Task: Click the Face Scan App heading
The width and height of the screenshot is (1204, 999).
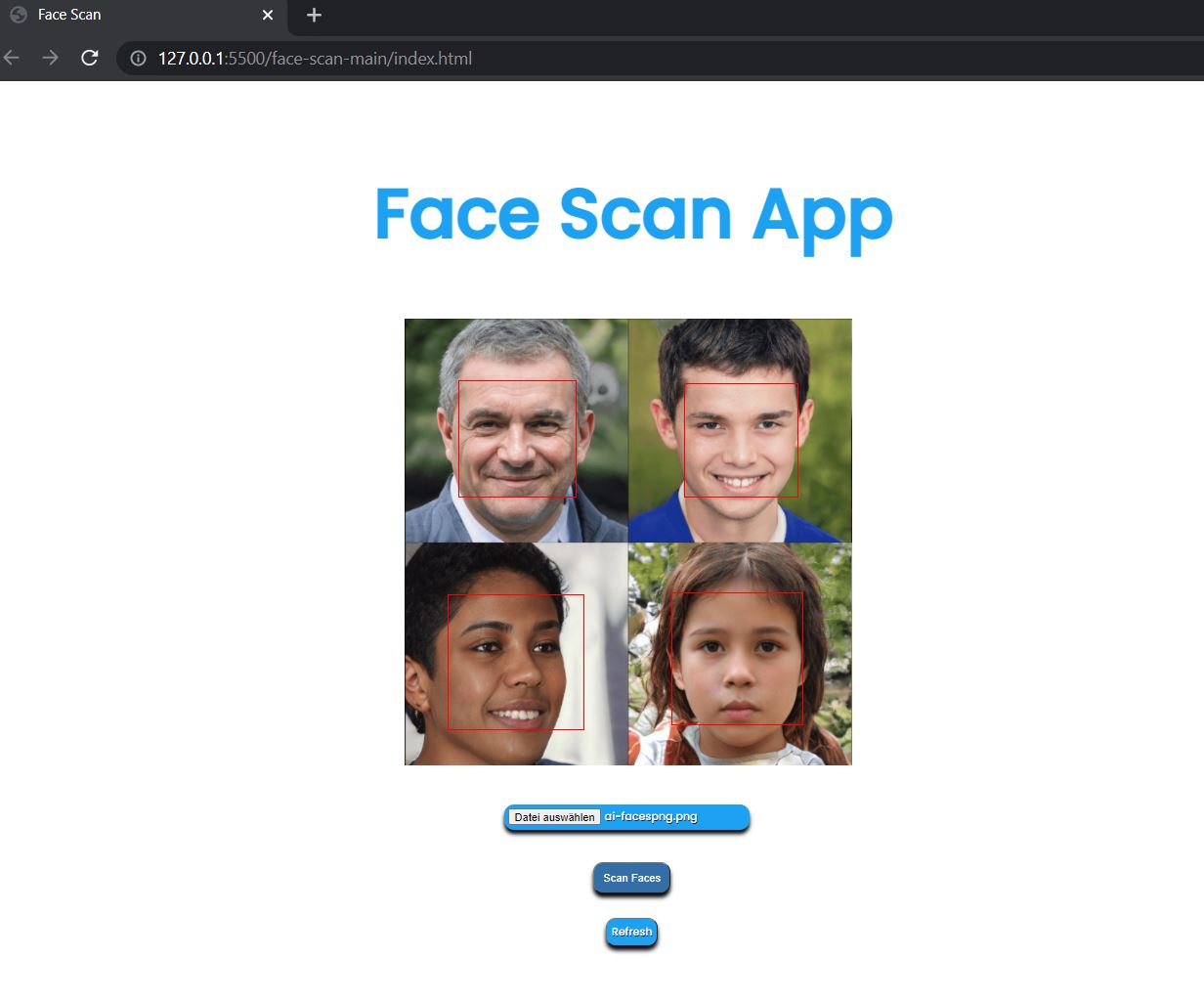Action: click(x=632, y=215)
